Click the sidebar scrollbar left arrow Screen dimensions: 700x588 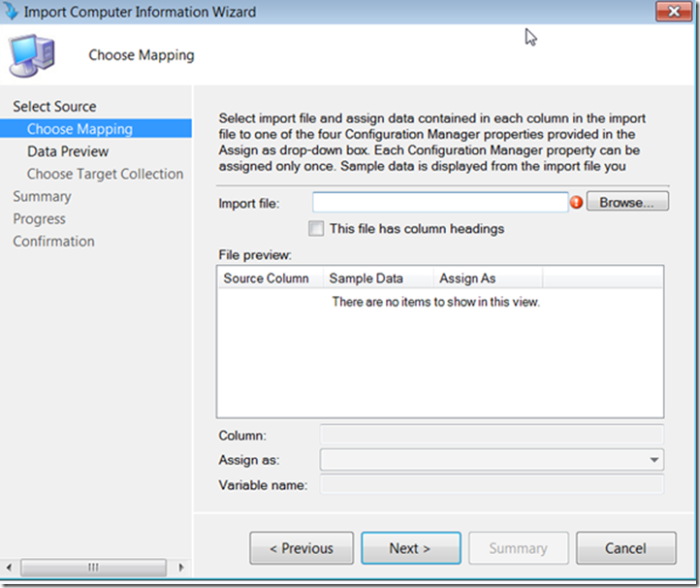(9, 567)
